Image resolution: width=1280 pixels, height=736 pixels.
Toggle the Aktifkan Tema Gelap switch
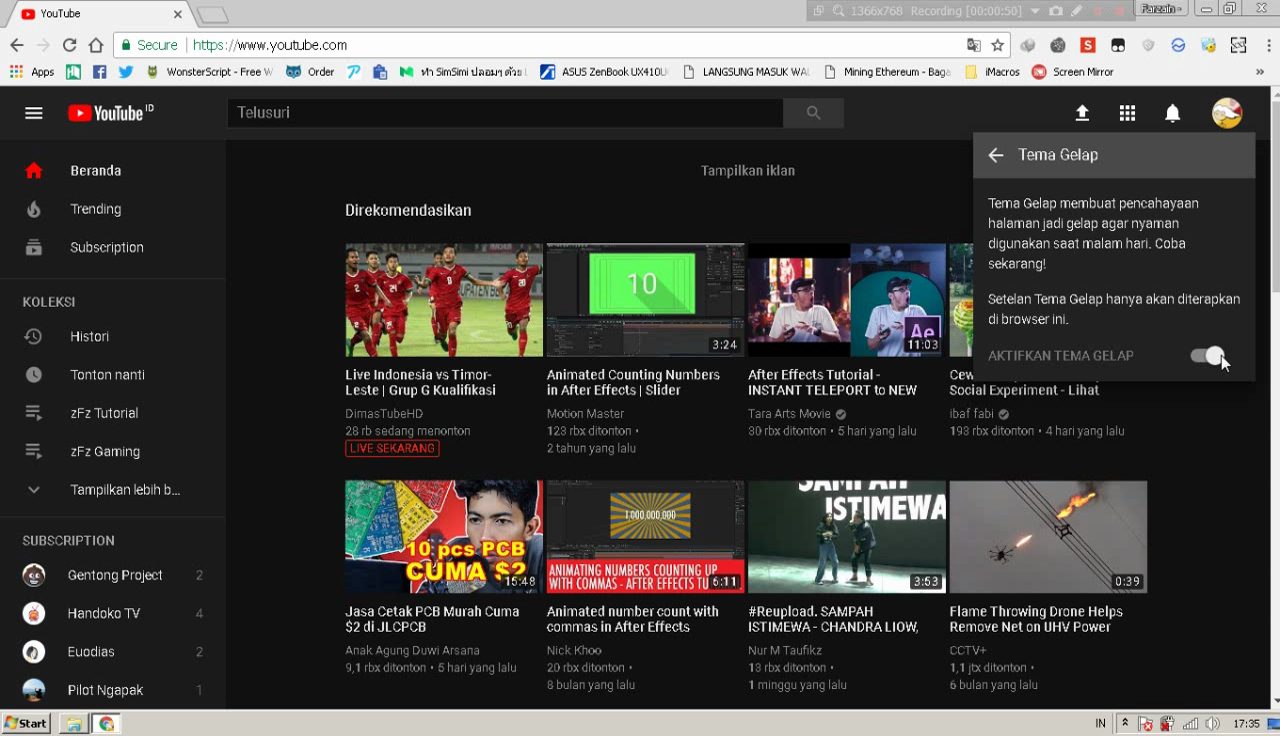[x=1208, y=356]
